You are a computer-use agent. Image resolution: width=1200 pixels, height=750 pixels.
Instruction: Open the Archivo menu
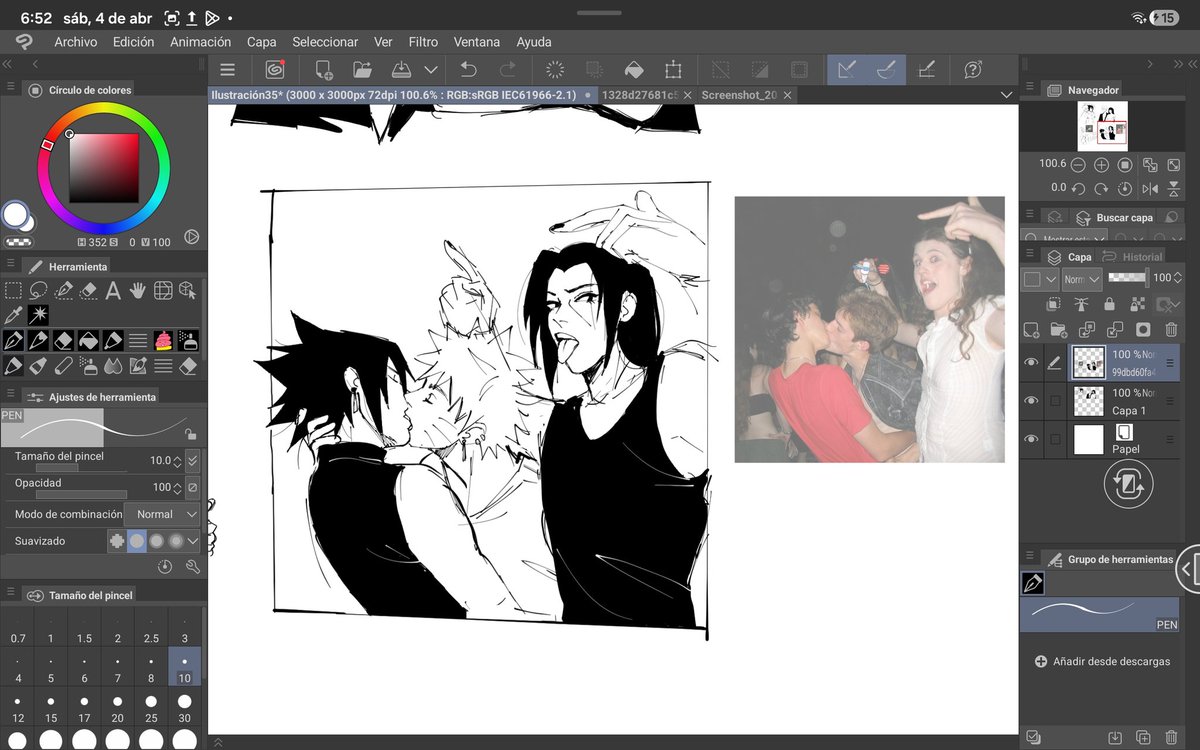pos(76,42)
